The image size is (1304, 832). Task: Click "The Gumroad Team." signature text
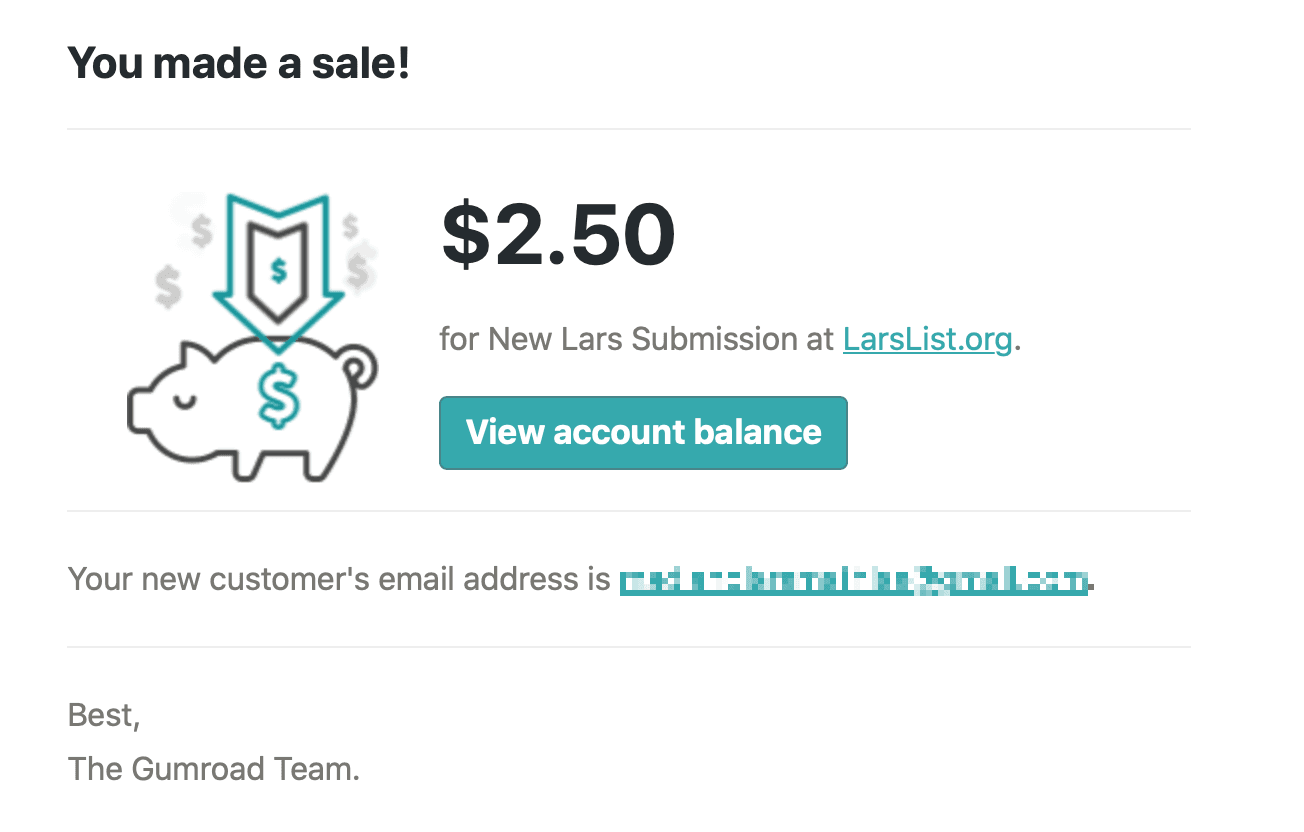(213, 769)
